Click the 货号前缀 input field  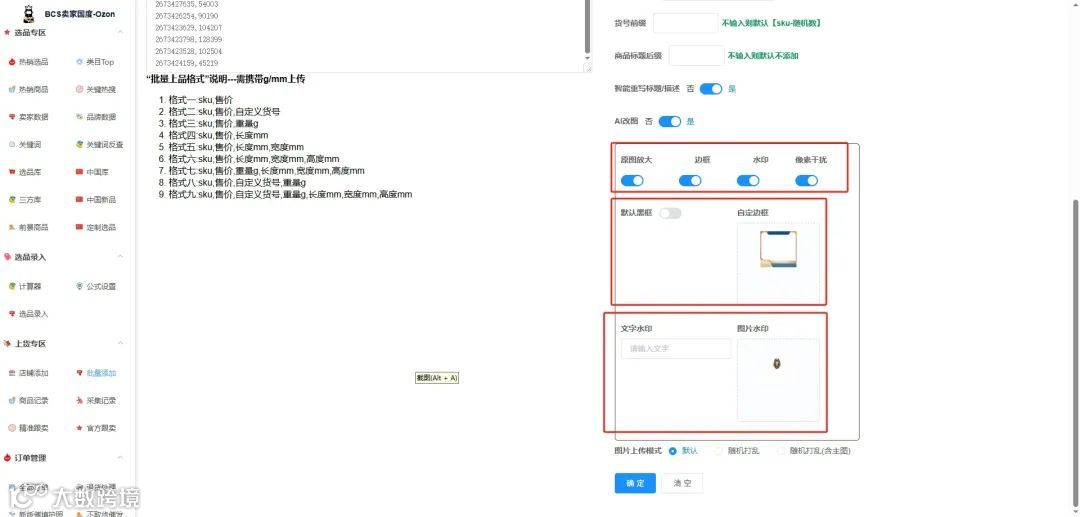[685, 23]
